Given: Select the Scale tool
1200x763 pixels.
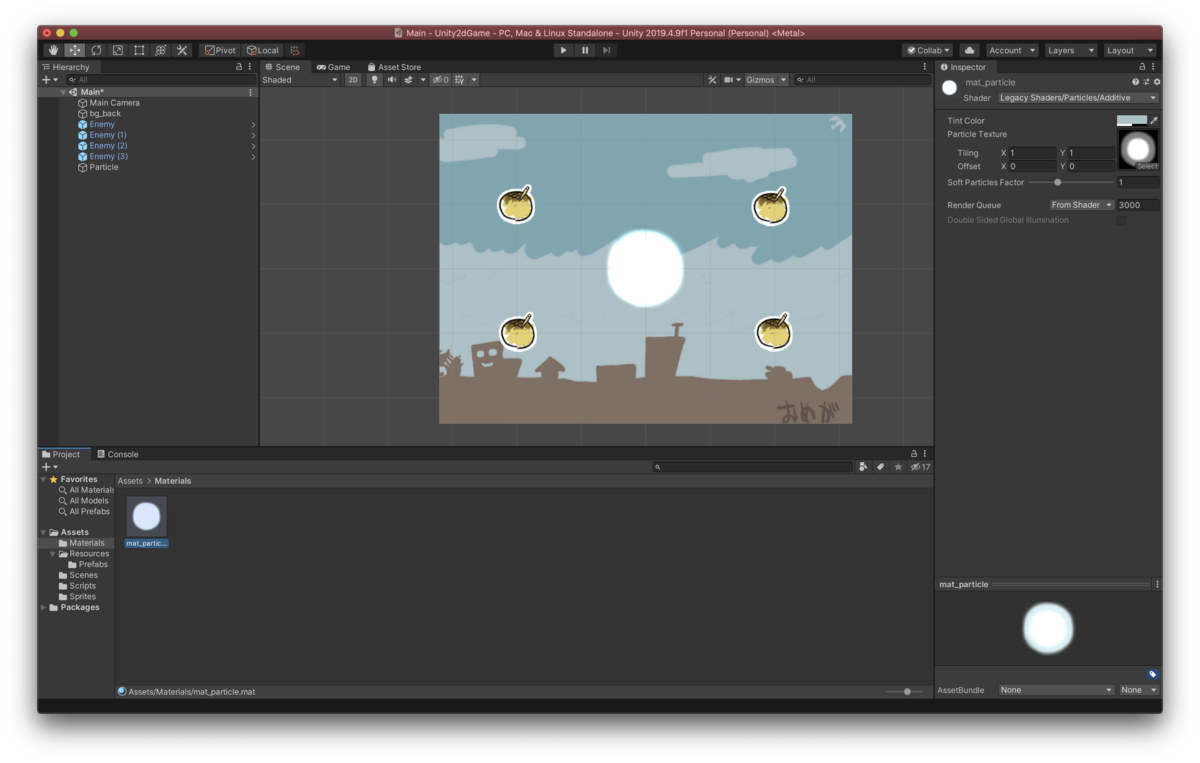Looking at the screenshot, I should (x=117, y=50).
